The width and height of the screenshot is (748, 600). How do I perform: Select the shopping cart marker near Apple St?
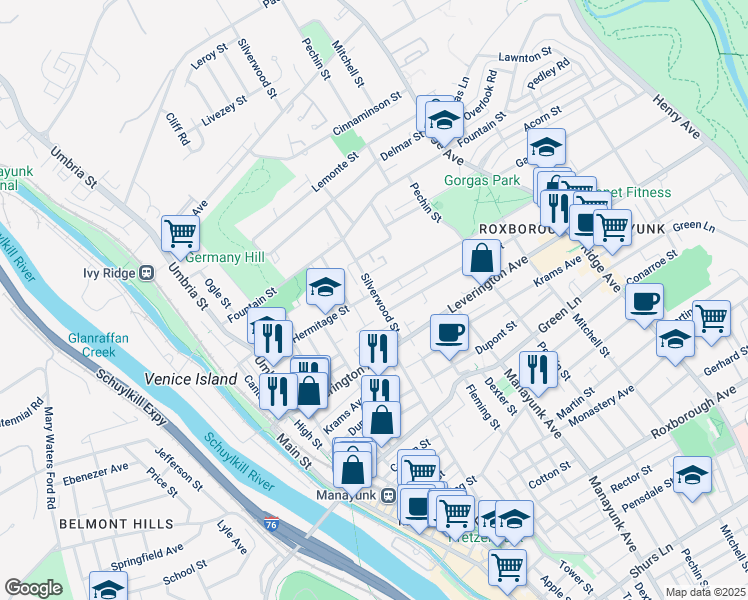[x=508, y=568]
